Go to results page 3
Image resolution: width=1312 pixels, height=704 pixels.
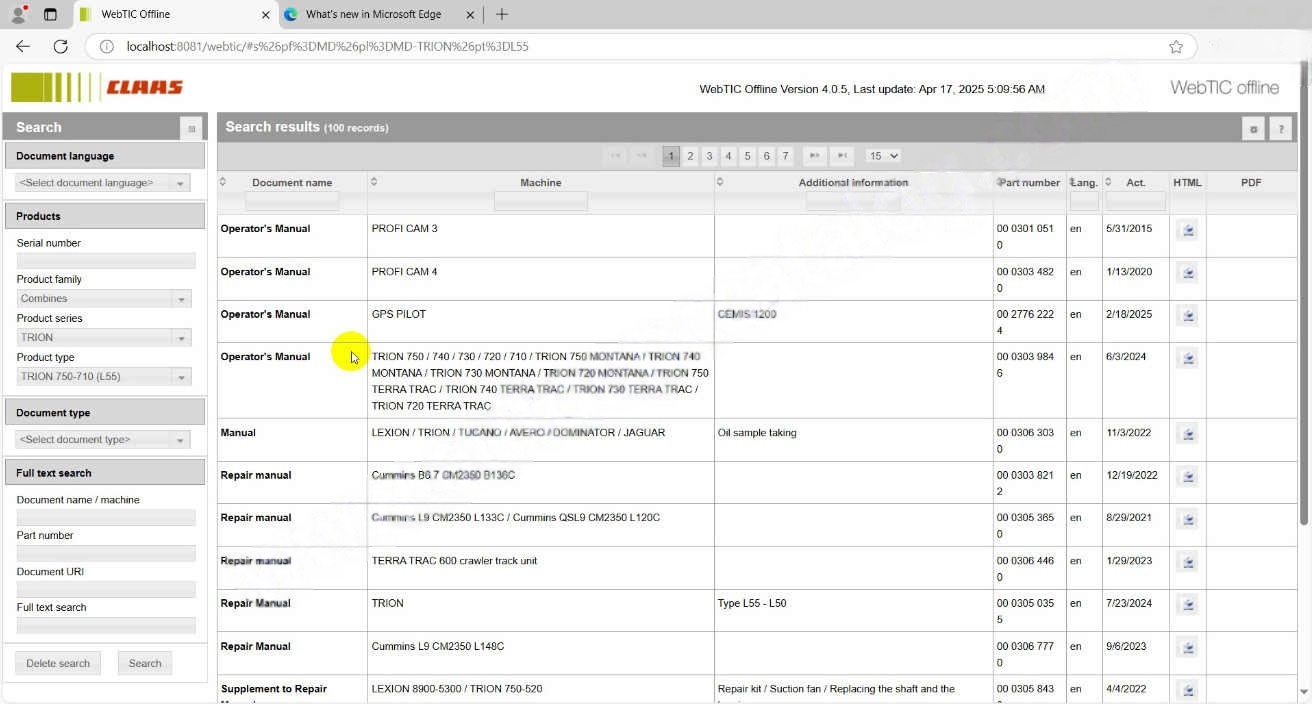(709, 156)
